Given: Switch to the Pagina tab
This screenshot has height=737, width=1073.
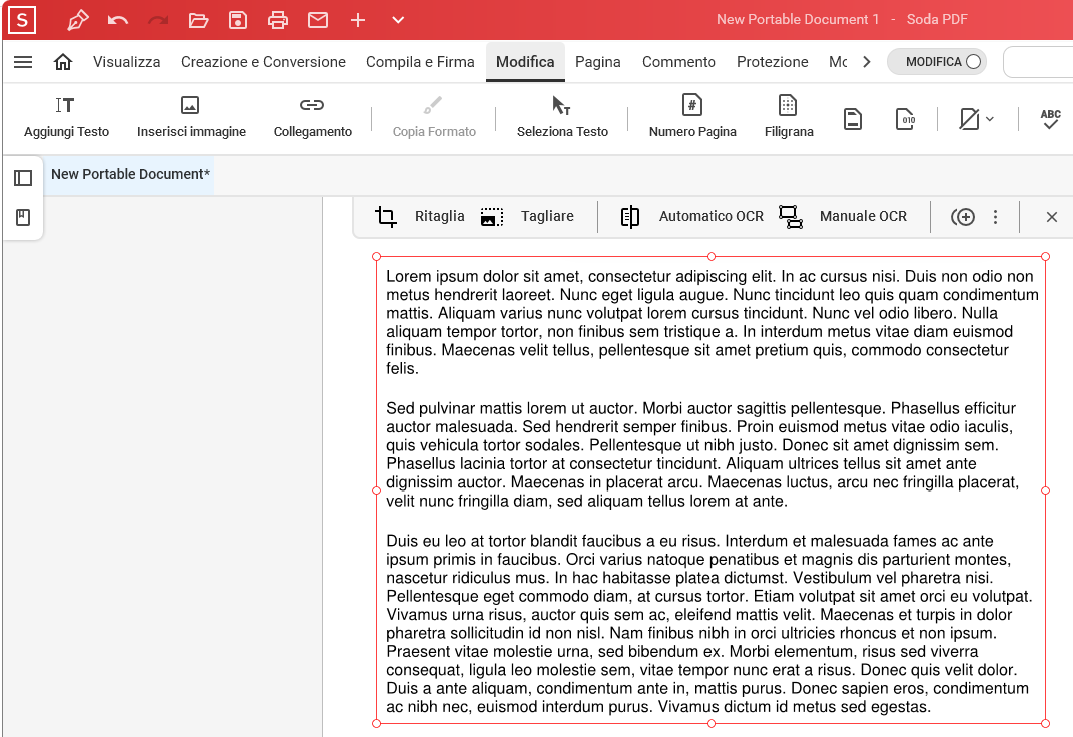Looking at the screenshot, I should pos(597,62).
